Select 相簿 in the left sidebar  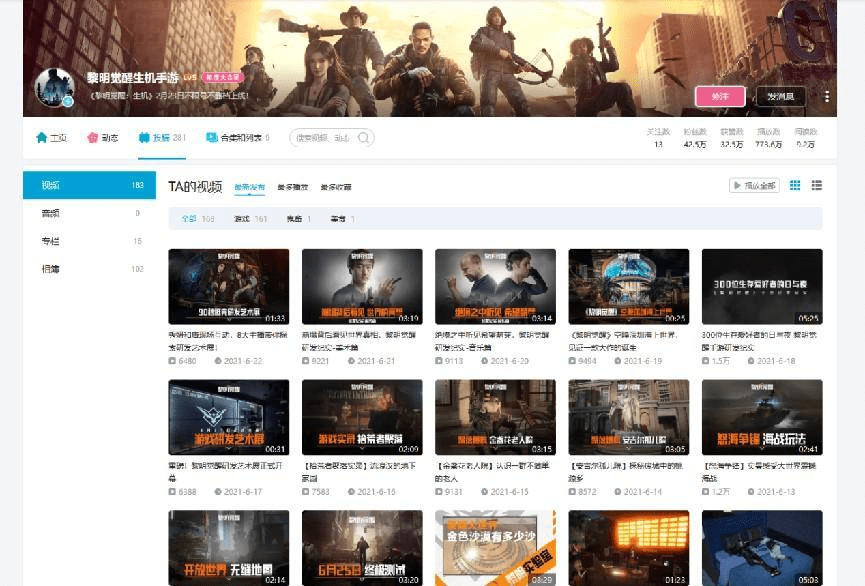click(x=89, y=269)
